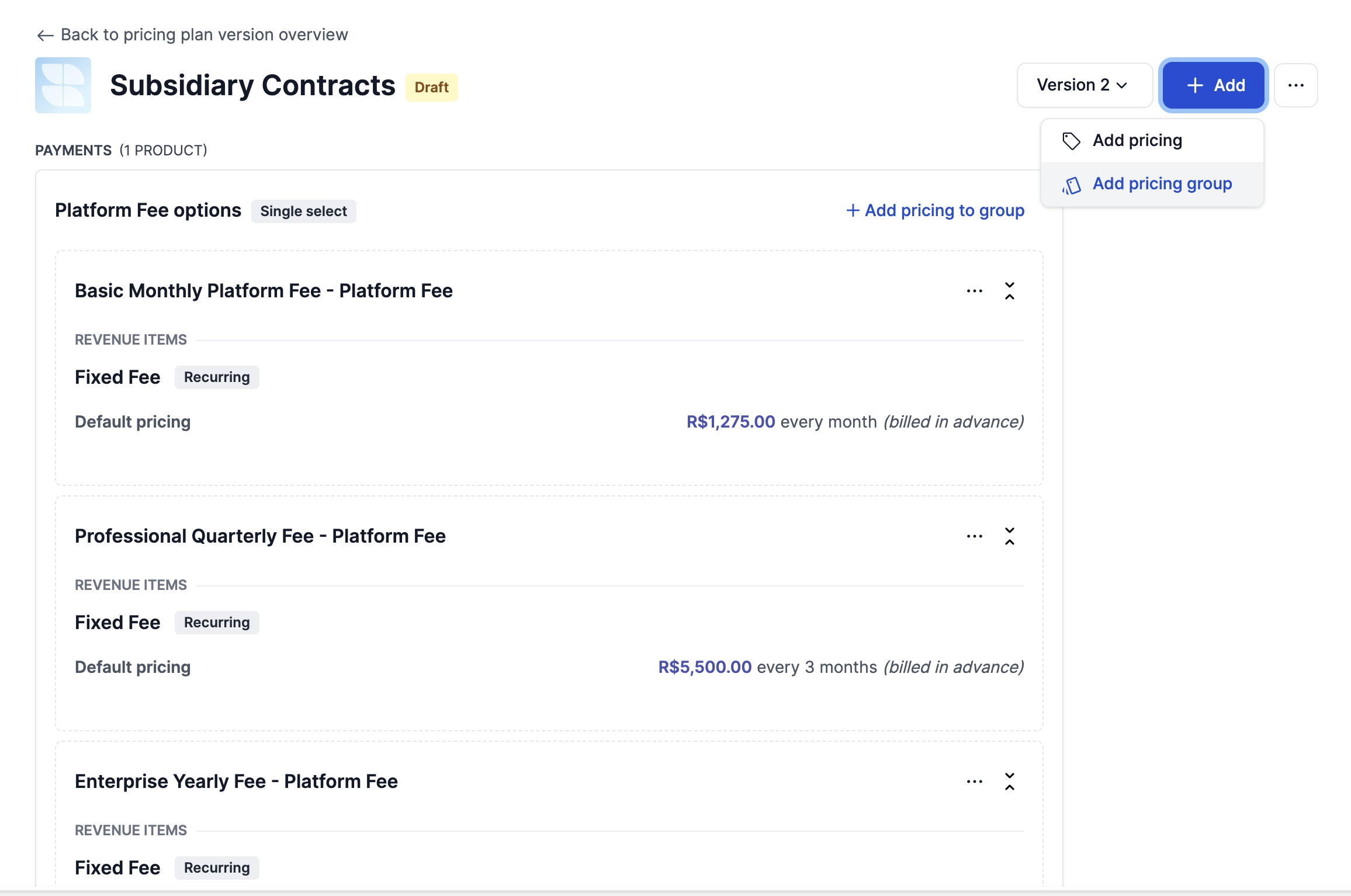Open the Version 2 dropdown
The height and width of the screenshot is (896, 1351).
(x=1084, y=85)
